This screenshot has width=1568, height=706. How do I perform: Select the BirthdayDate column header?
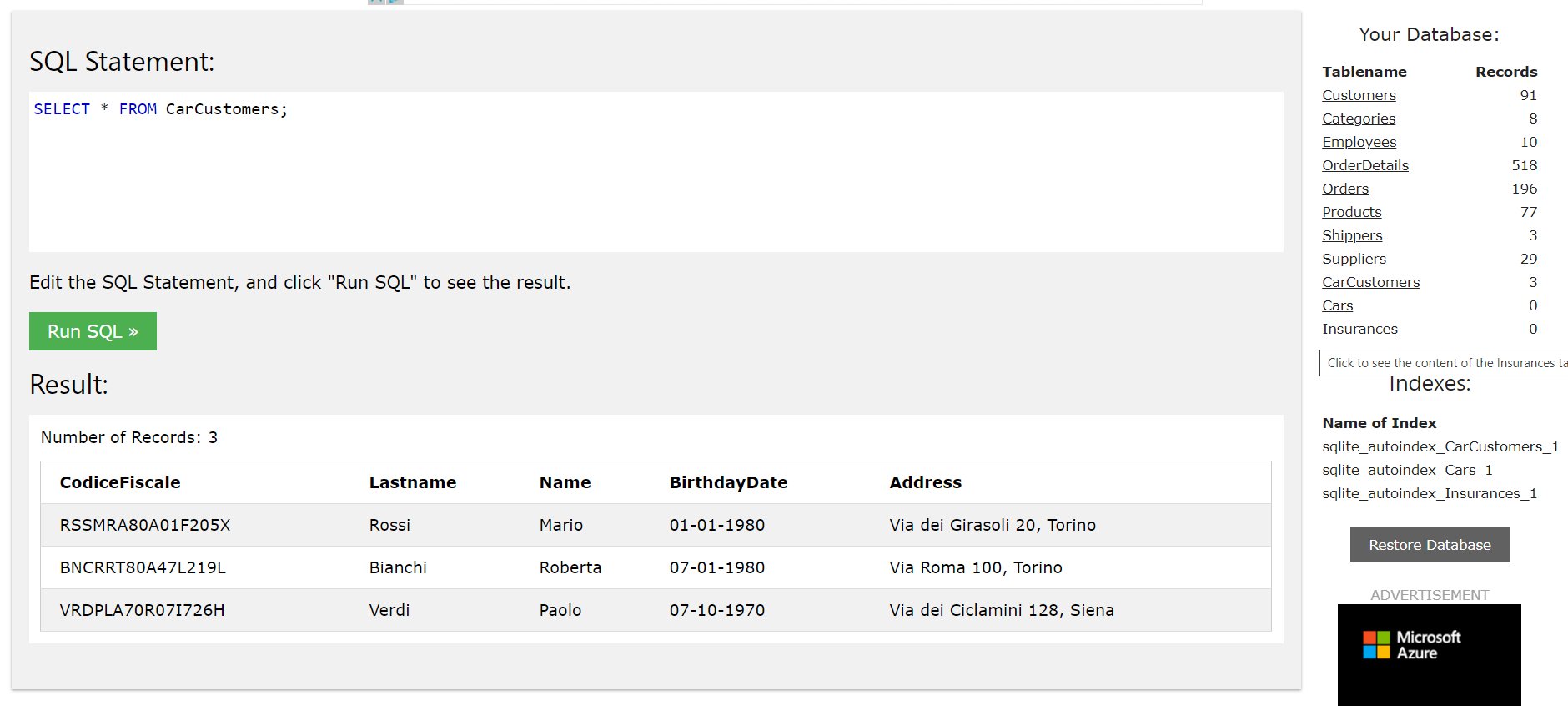pyautogui.click(x=728, y=482)
